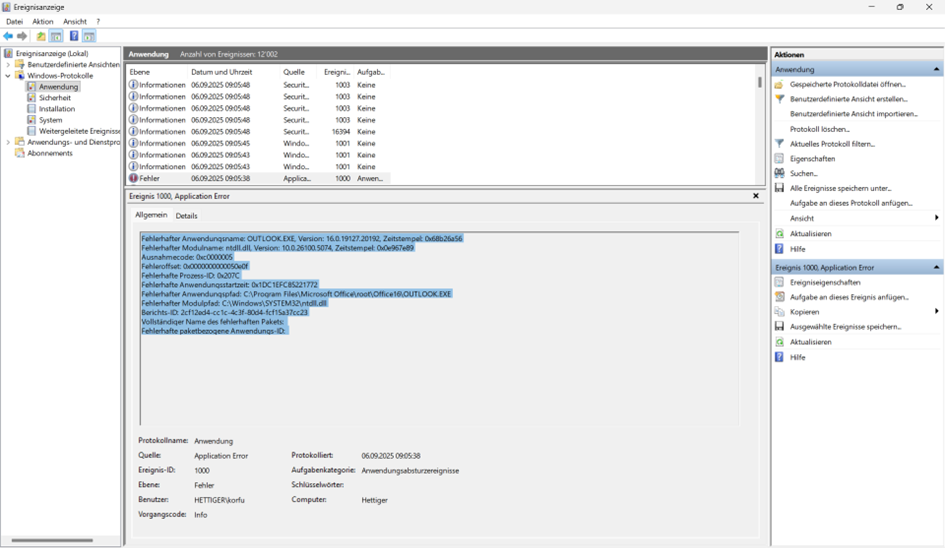
Task: Close the event preview pane with X
Action: point(756,196)
